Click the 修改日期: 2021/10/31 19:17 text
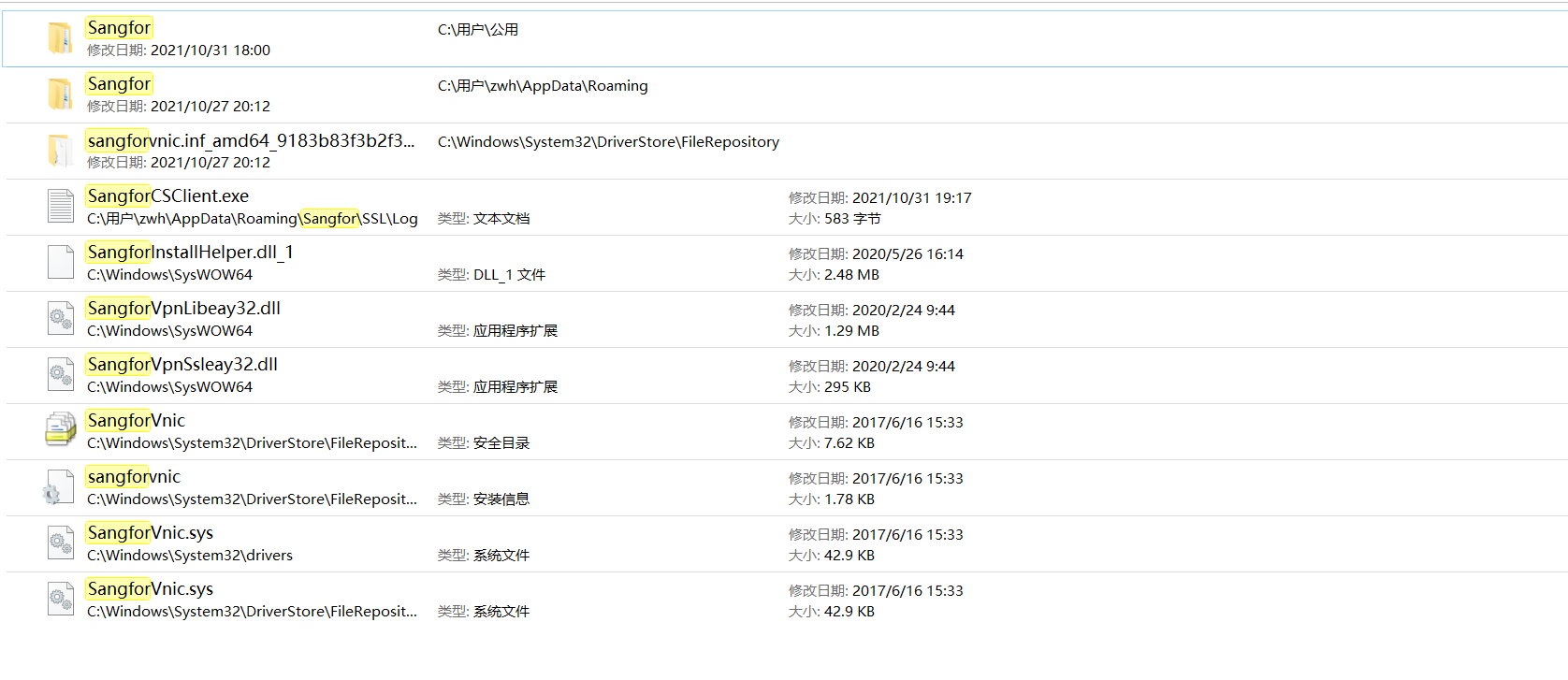 coord(880,198)
